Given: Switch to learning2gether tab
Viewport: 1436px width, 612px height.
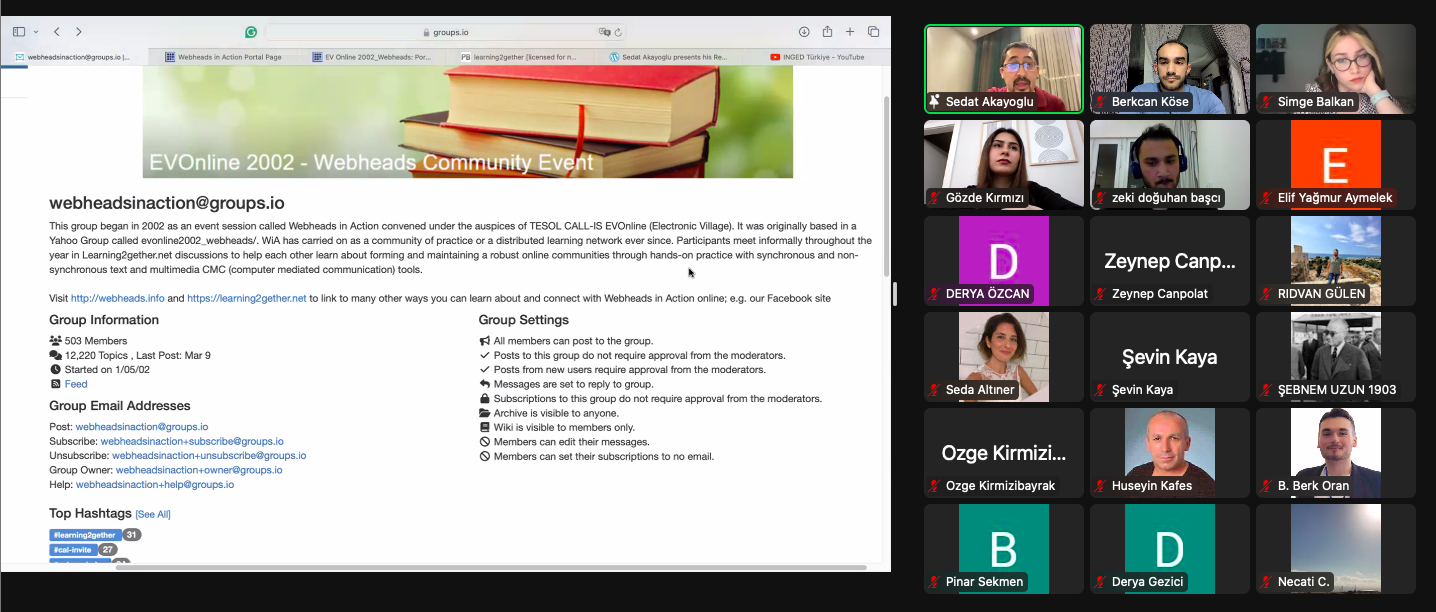Looking at the screenshot, I should (x=518, y=57).
